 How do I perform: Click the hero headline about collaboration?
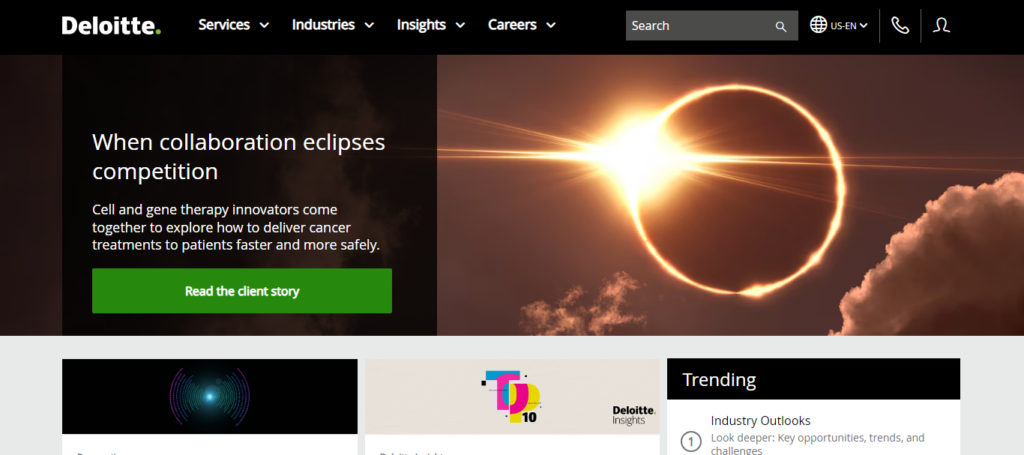238,157
